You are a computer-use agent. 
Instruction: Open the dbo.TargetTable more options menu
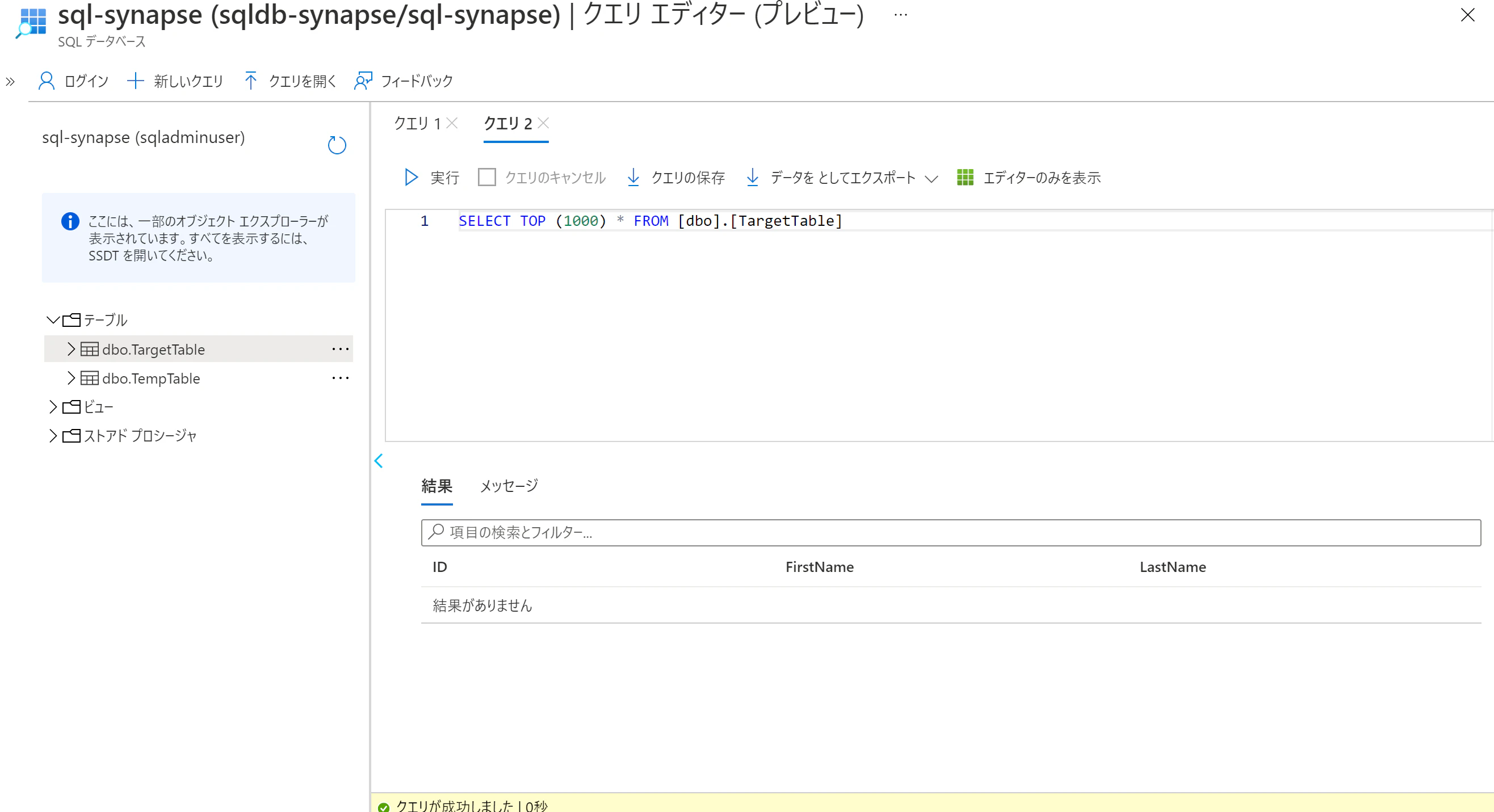[341, 349]
